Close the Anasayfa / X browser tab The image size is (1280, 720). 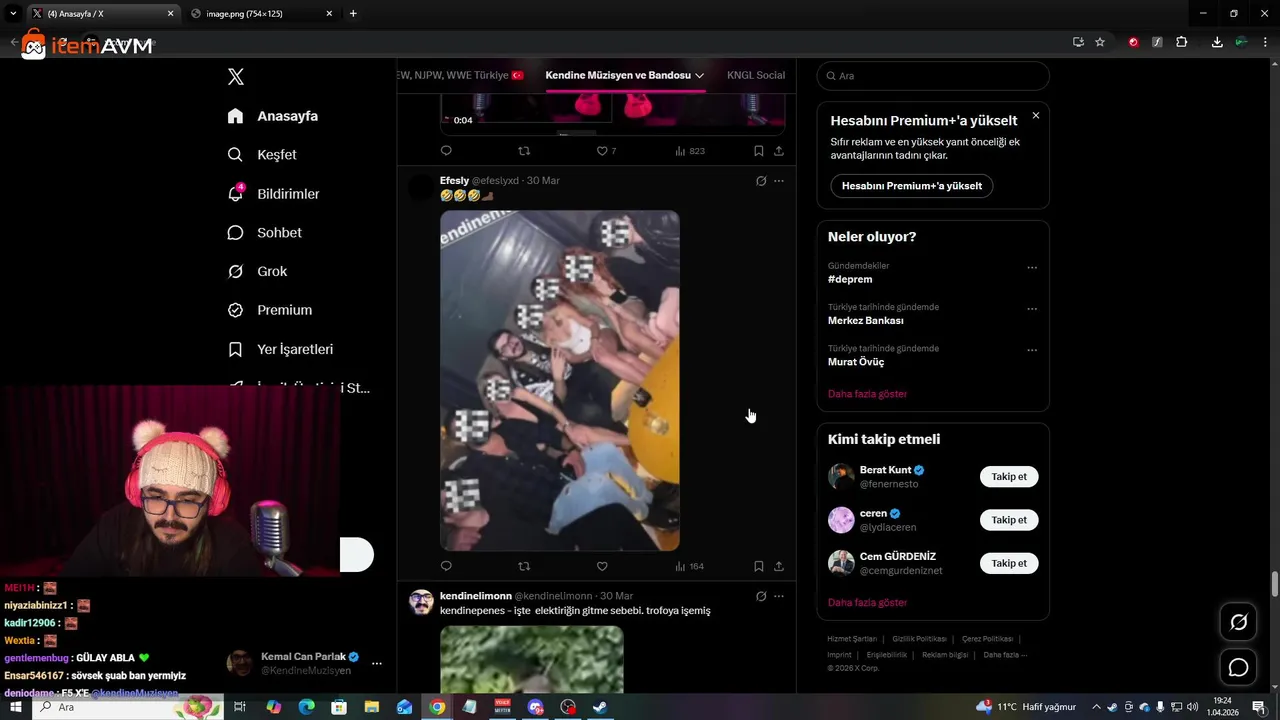[170, 14]
